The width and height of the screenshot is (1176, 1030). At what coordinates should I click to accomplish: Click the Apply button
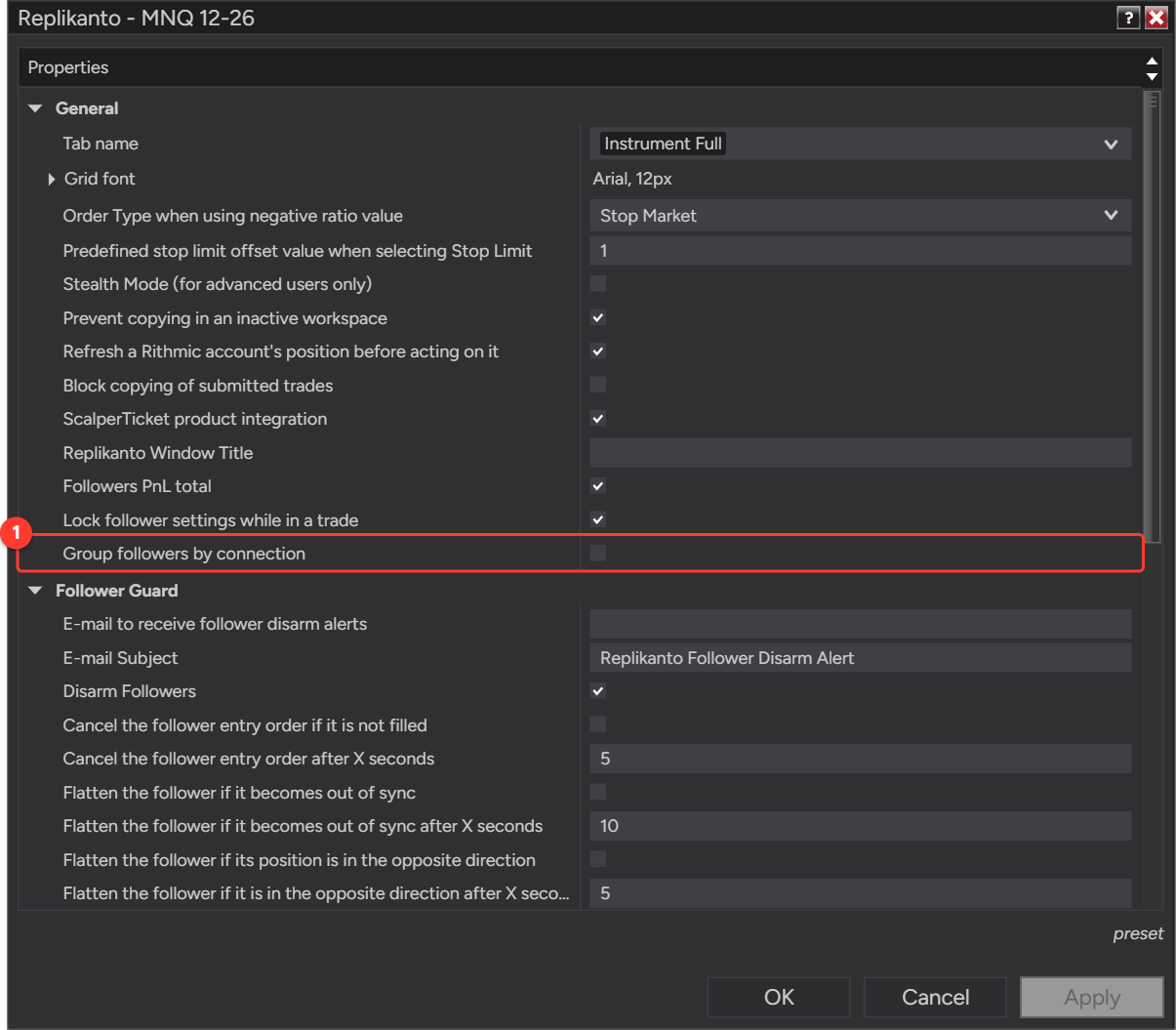point(1092,997)
